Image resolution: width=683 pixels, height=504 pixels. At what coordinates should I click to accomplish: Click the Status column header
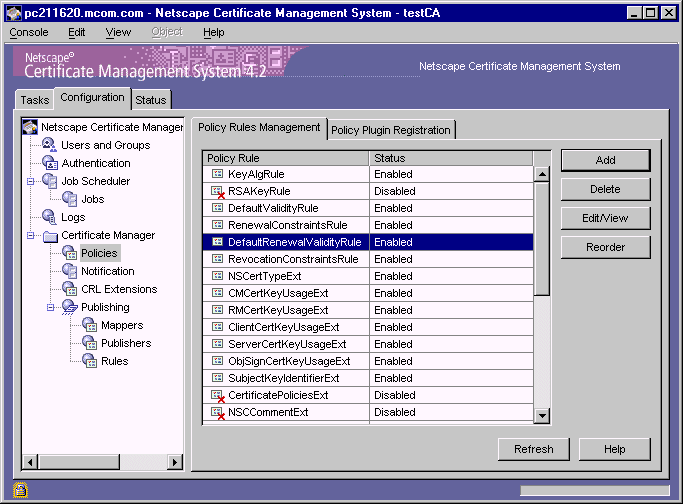(451, 158)
